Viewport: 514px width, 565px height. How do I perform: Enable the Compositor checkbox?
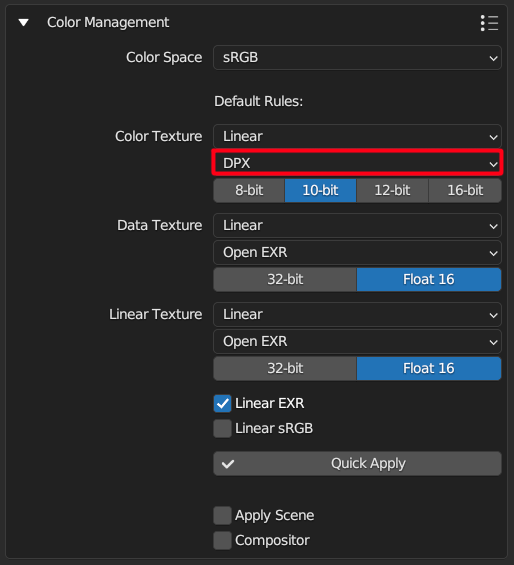222,540
